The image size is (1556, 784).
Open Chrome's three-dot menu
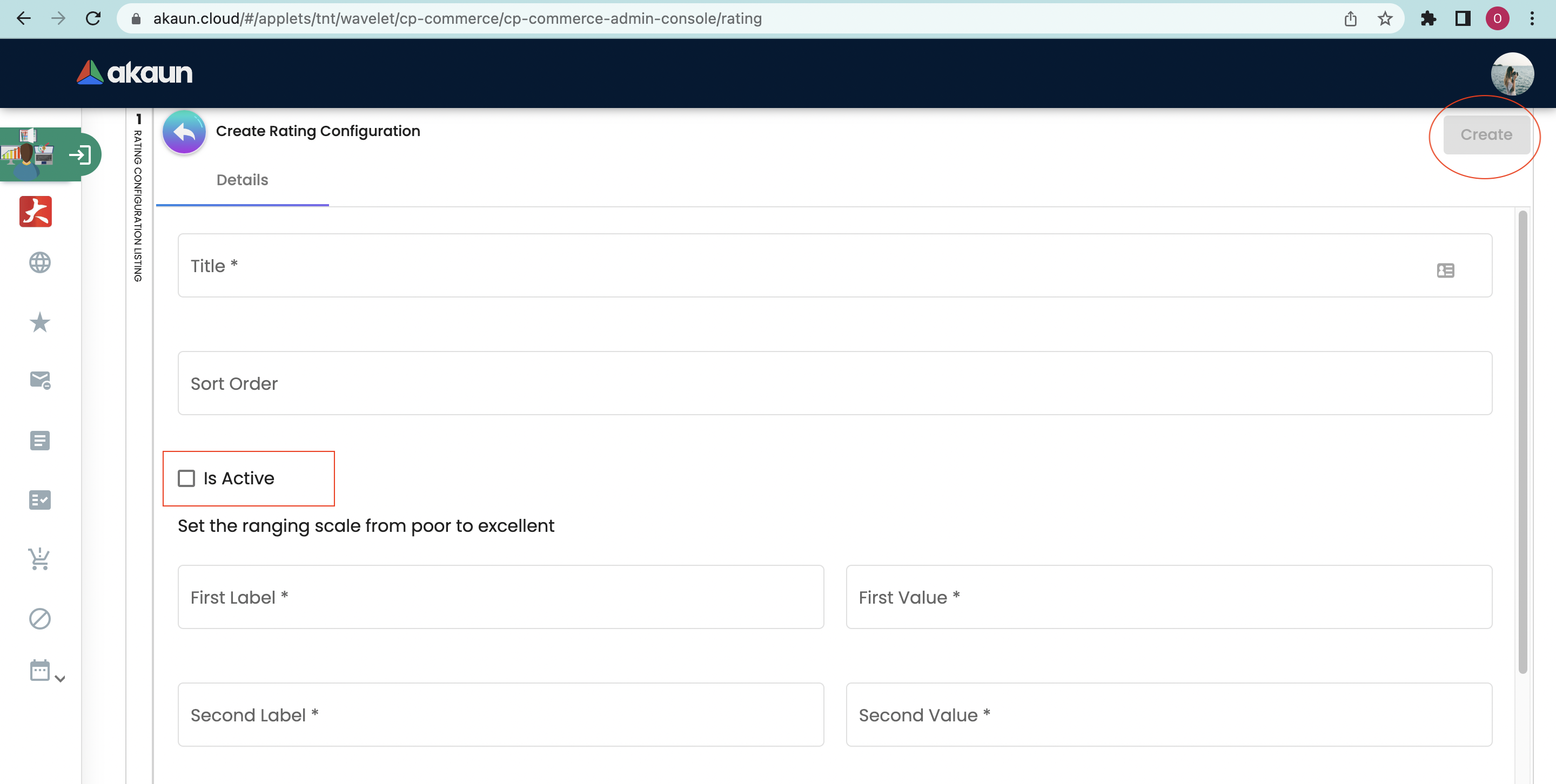(1531, 19)
